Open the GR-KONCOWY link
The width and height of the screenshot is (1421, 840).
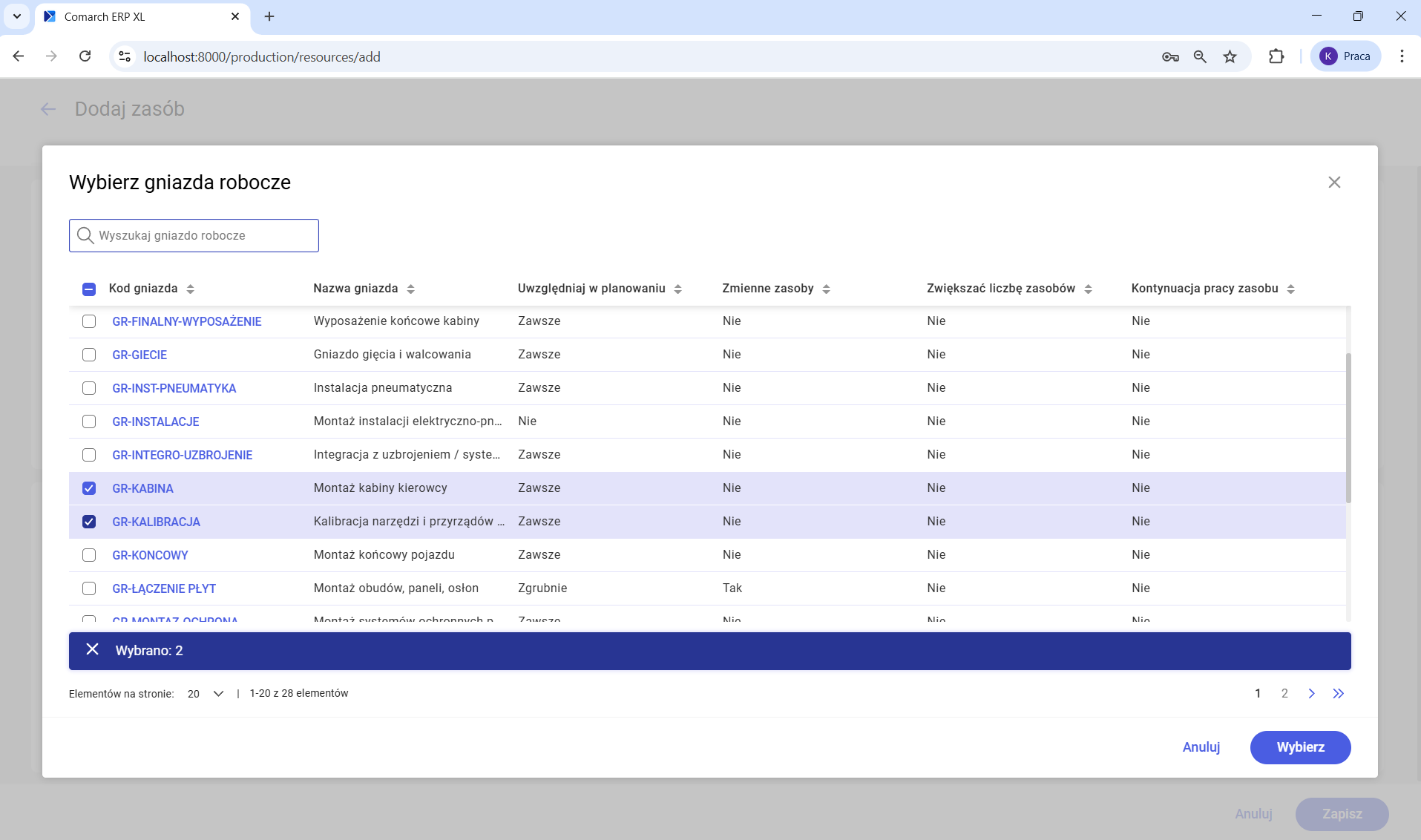click(x=150, y=555)
